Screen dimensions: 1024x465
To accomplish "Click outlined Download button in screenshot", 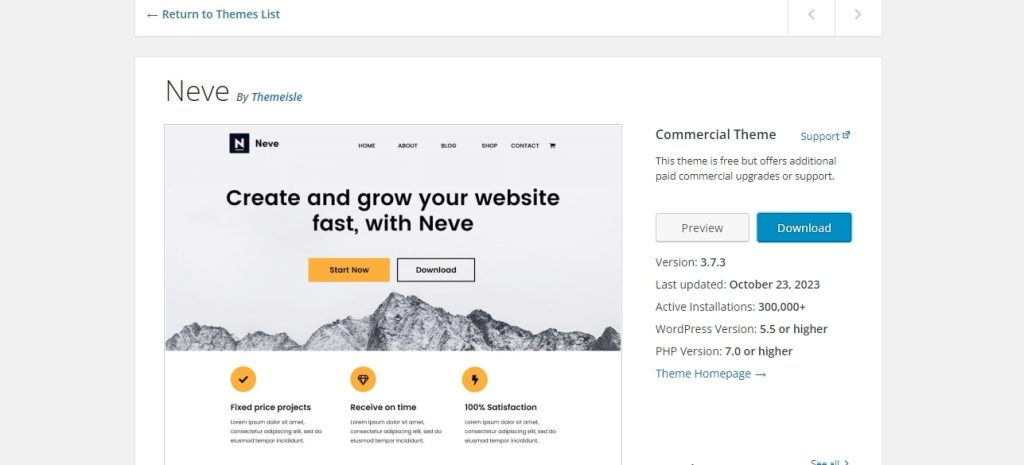I will 436,270.
